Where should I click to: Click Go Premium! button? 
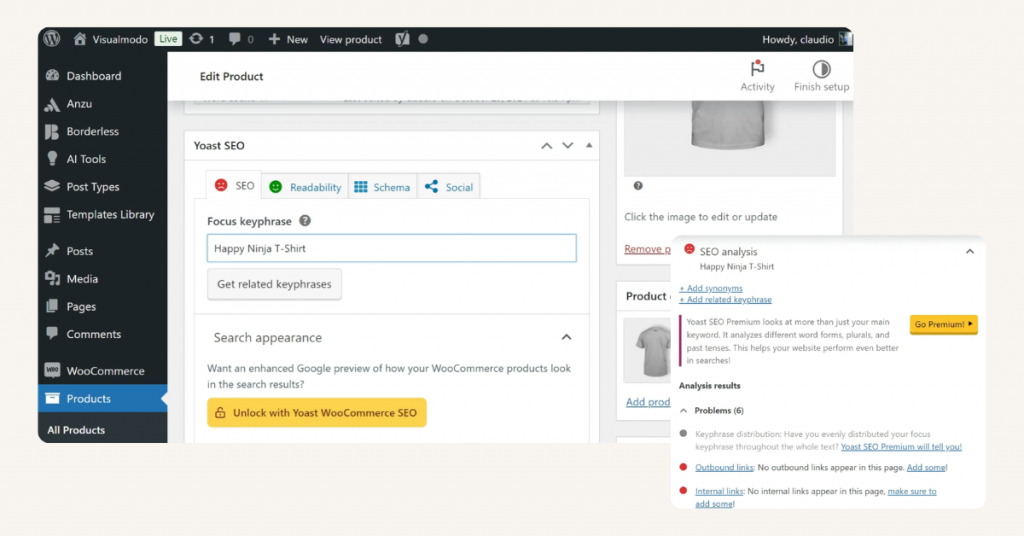(944, 324)
